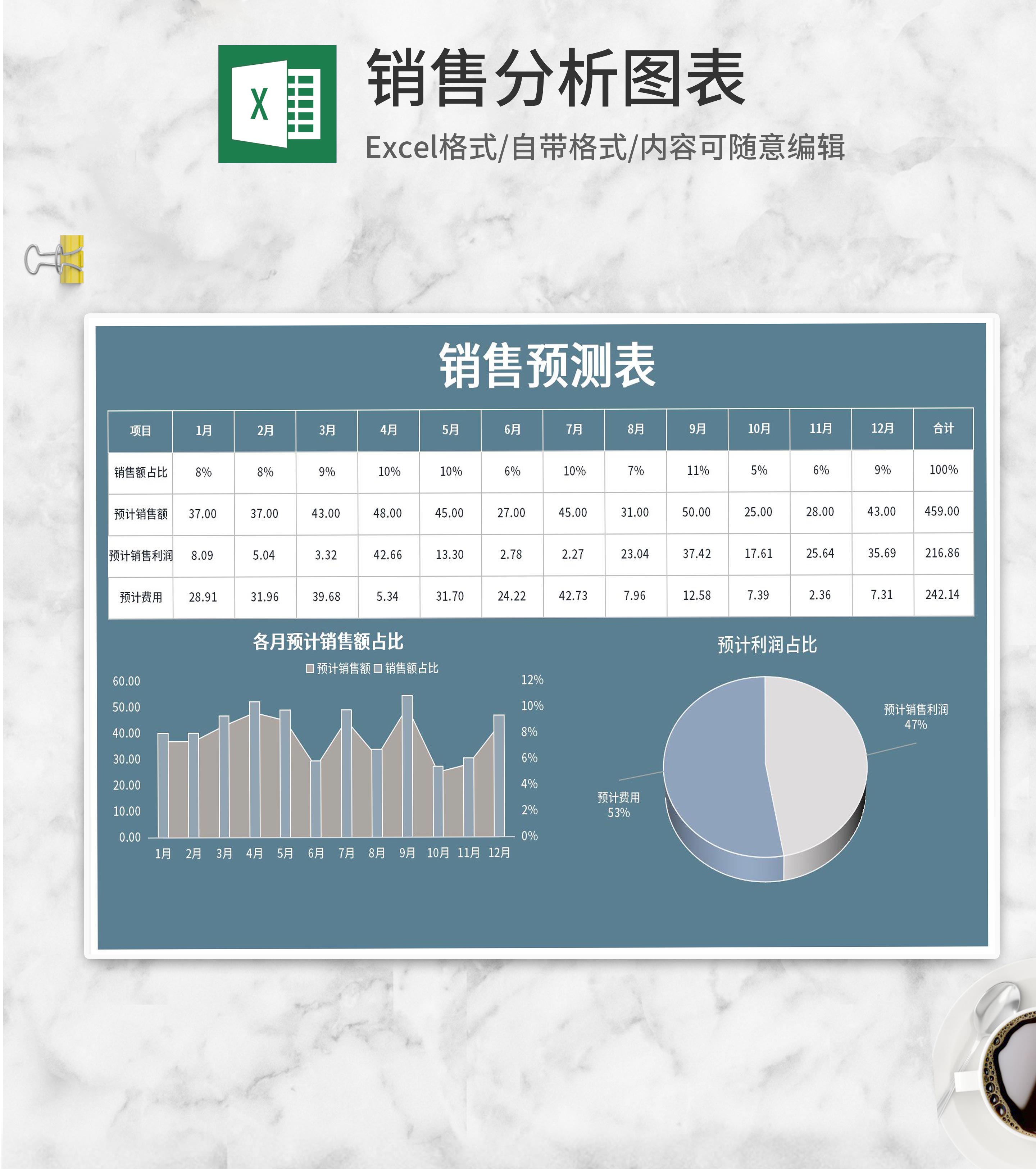1036x1169 pixels.
Task: Select the 预计费用 total cell 242.14
Action: point(942,595)
